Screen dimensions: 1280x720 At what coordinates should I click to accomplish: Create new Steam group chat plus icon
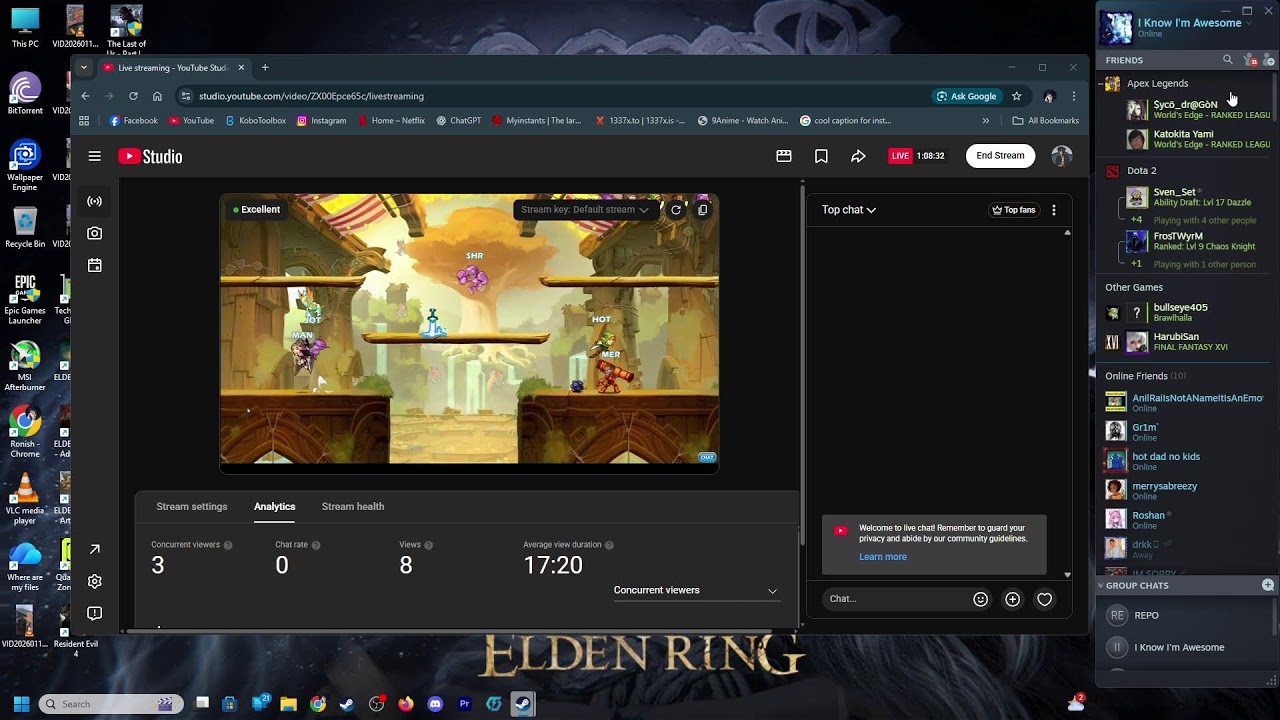point(1268,585)
